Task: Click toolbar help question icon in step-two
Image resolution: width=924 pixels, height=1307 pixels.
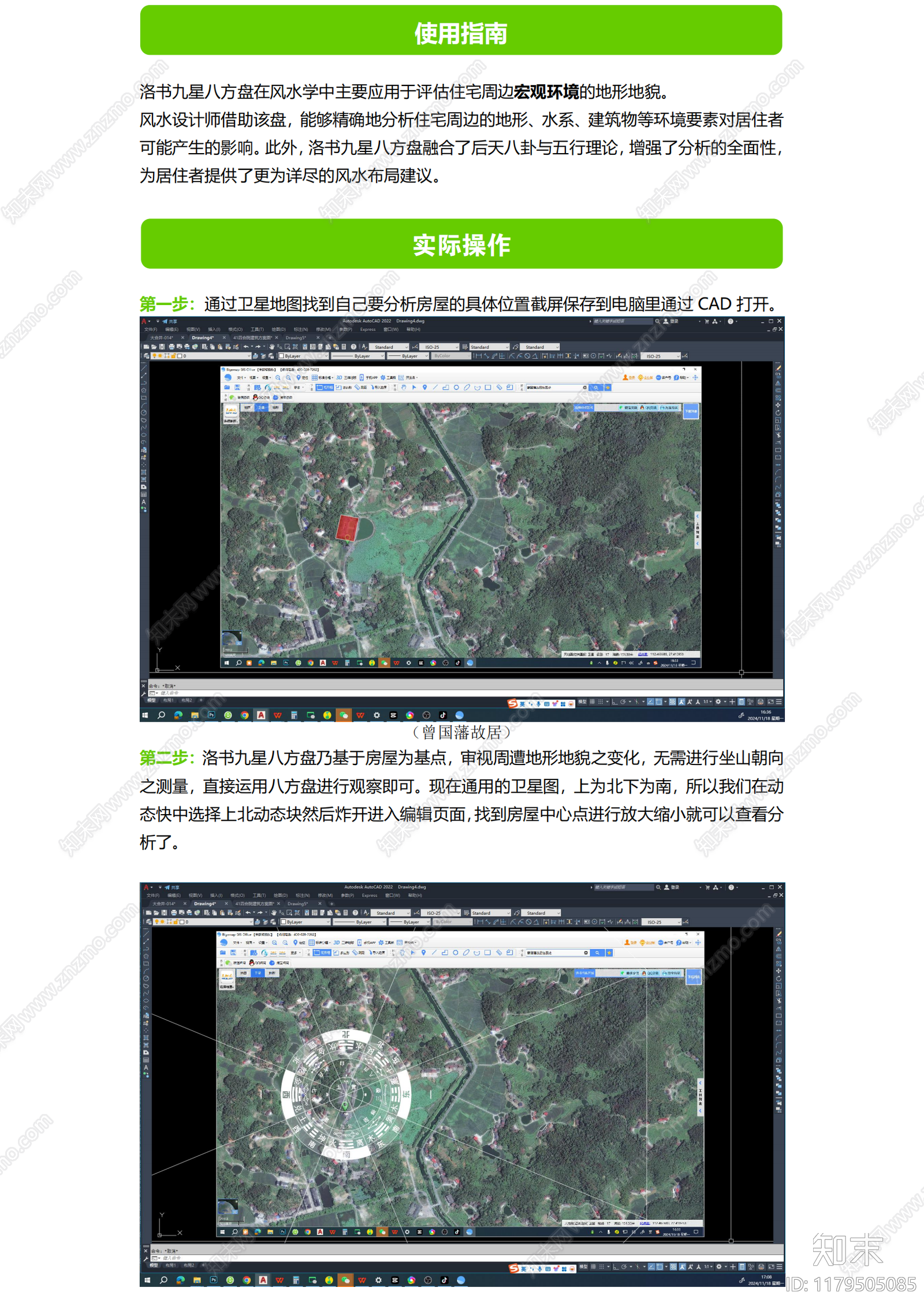Action: pos(355,913)
